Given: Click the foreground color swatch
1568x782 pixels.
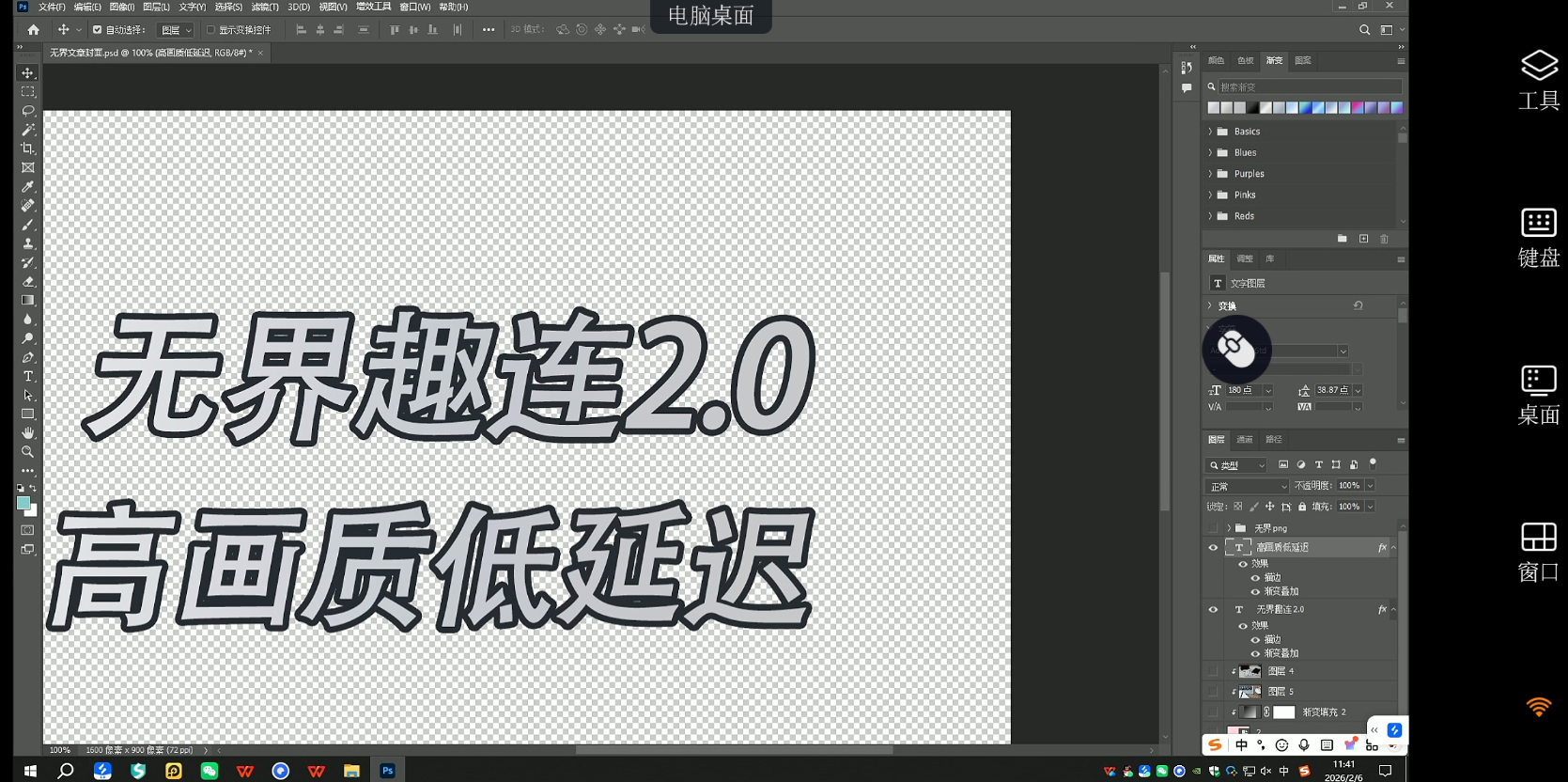Looking at the screenshot, I should pyautogui.click(x=23, y=504).
